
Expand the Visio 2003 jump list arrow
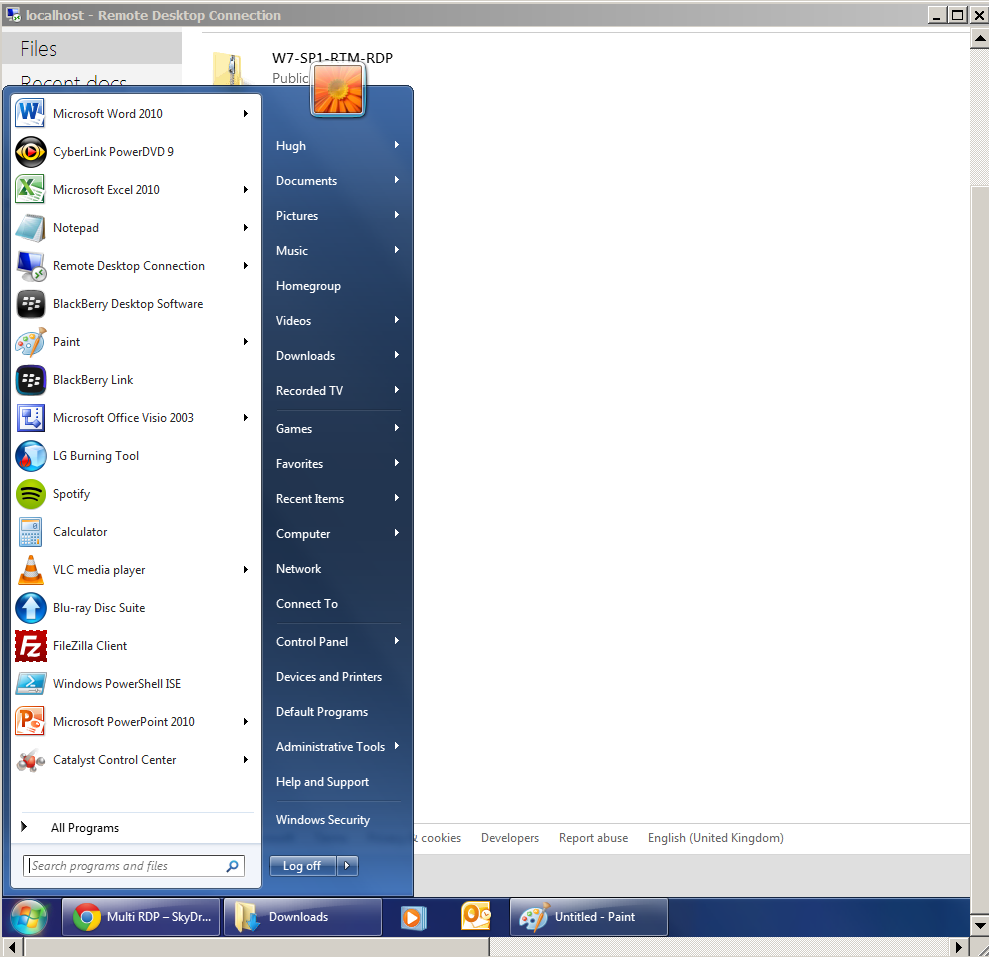pyautogui.click(x=245, y=418)
